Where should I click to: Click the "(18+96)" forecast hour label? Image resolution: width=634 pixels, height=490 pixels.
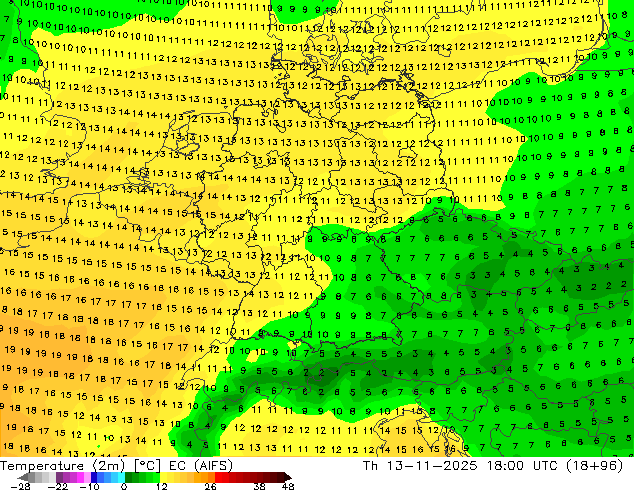pos(596,466)
